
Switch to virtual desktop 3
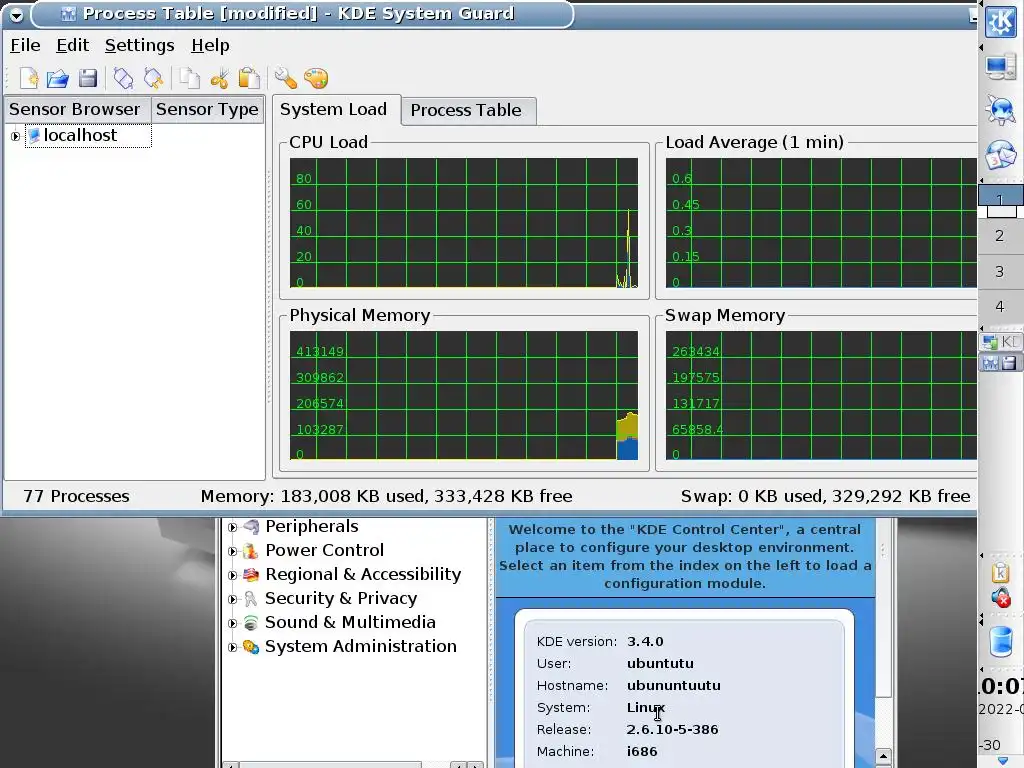(999, 272)
